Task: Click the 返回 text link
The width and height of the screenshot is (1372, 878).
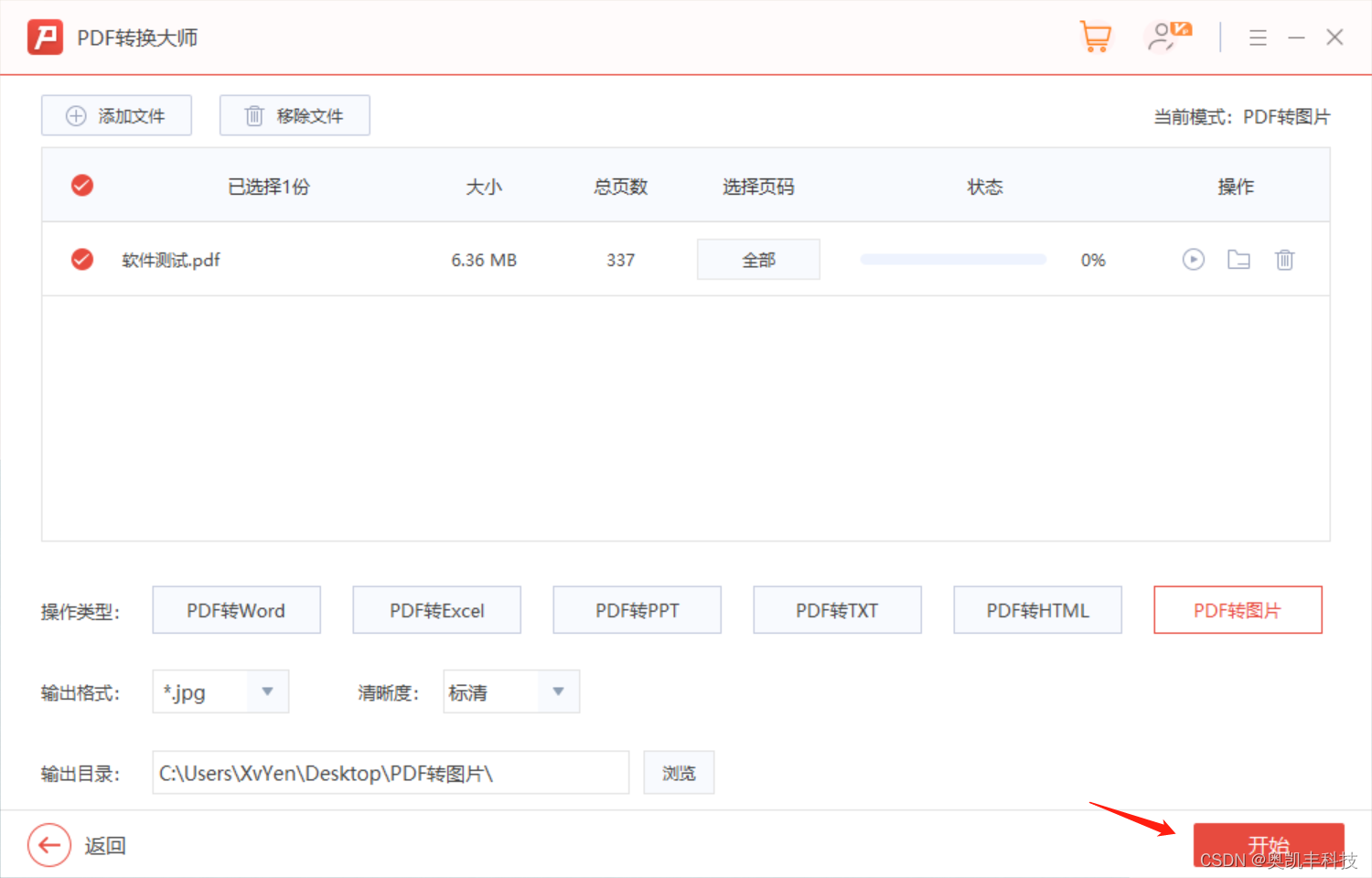Action: coord(105,846)
